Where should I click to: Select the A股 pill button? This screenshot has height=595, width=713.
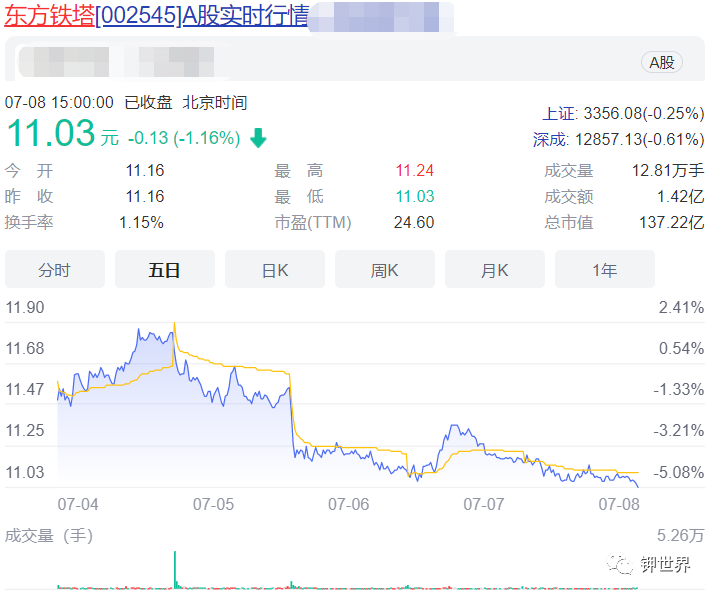[x=662, y=62]
